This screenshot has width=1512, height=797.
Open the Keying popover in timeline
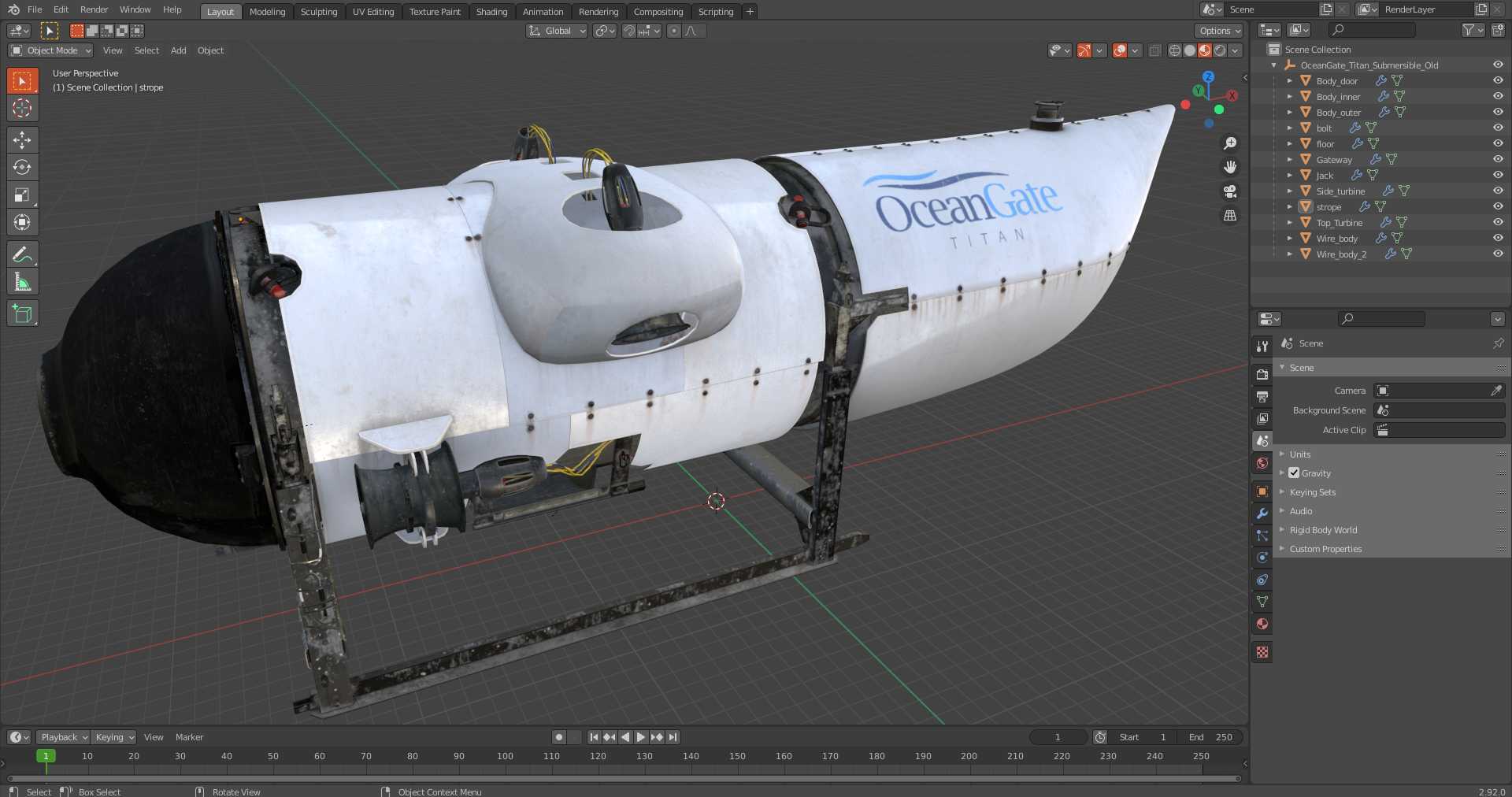pyautogui.click(x=113, y=737)
